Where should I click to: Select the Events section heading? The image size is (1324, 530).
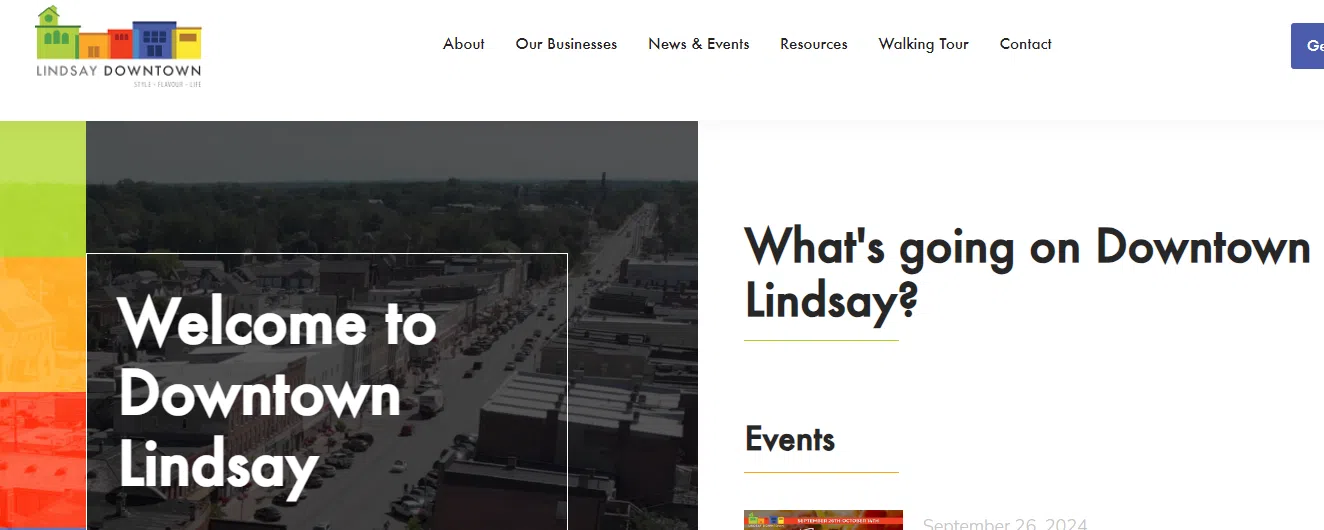[x=790, y=439]
